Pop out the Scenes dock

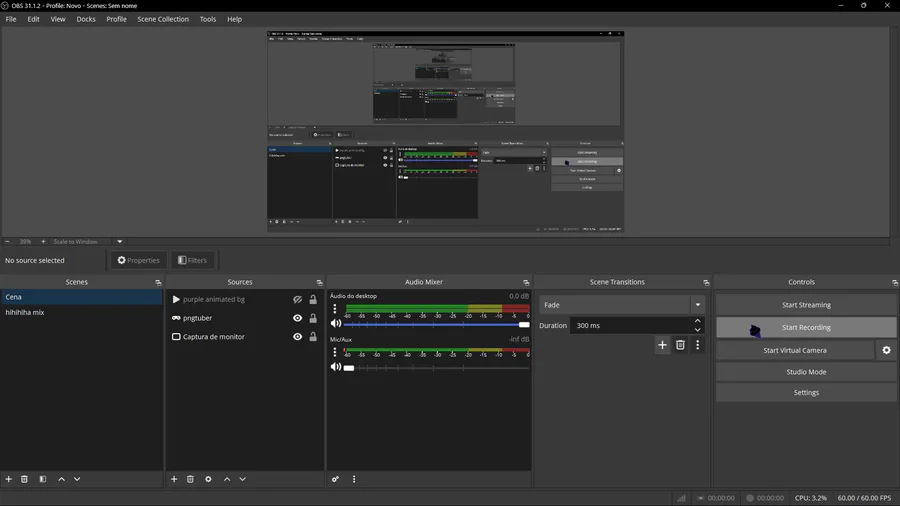coord(158,283)
